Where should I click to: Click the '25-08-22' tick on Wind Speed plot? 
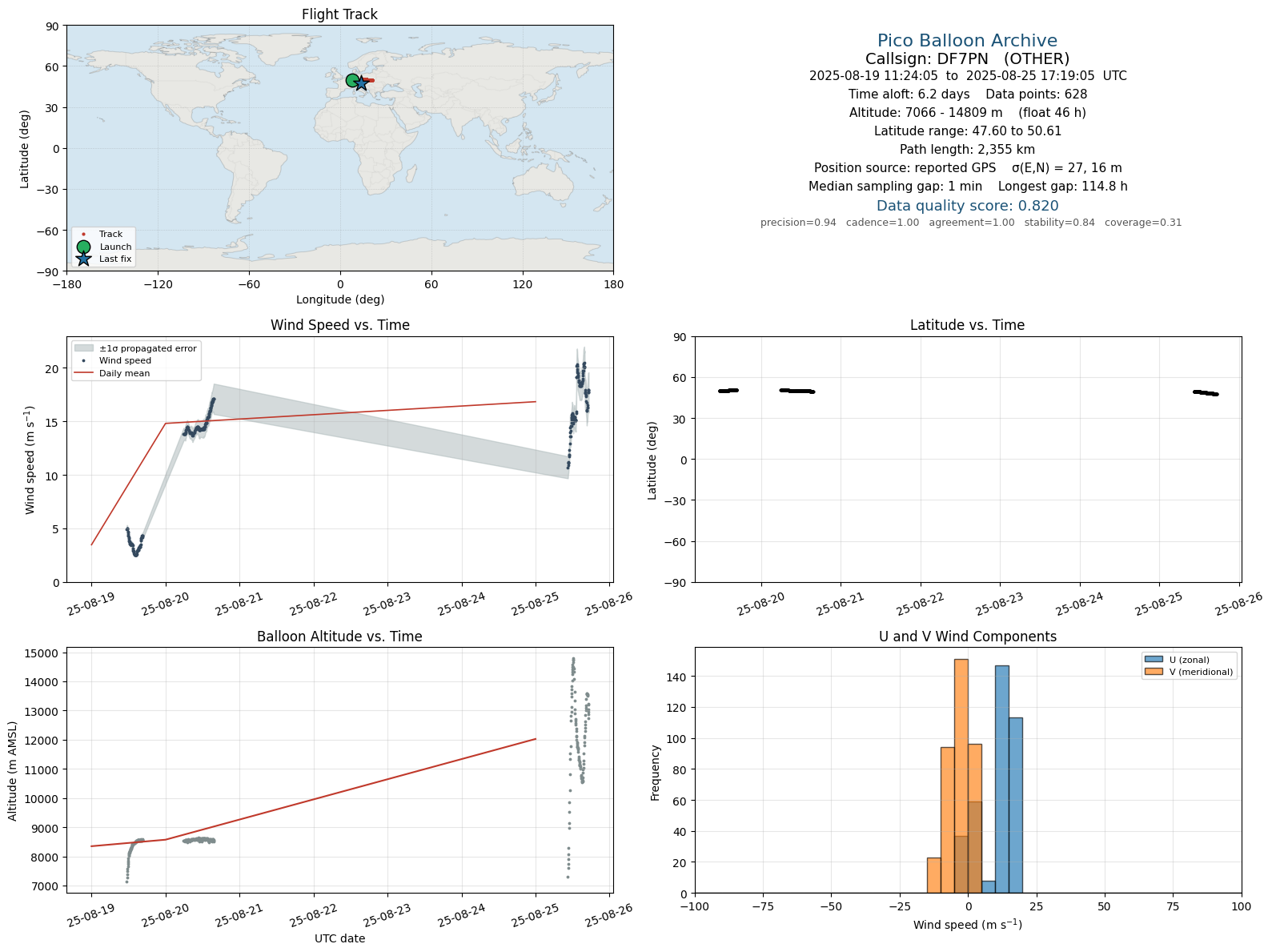(x=312, y=605)
